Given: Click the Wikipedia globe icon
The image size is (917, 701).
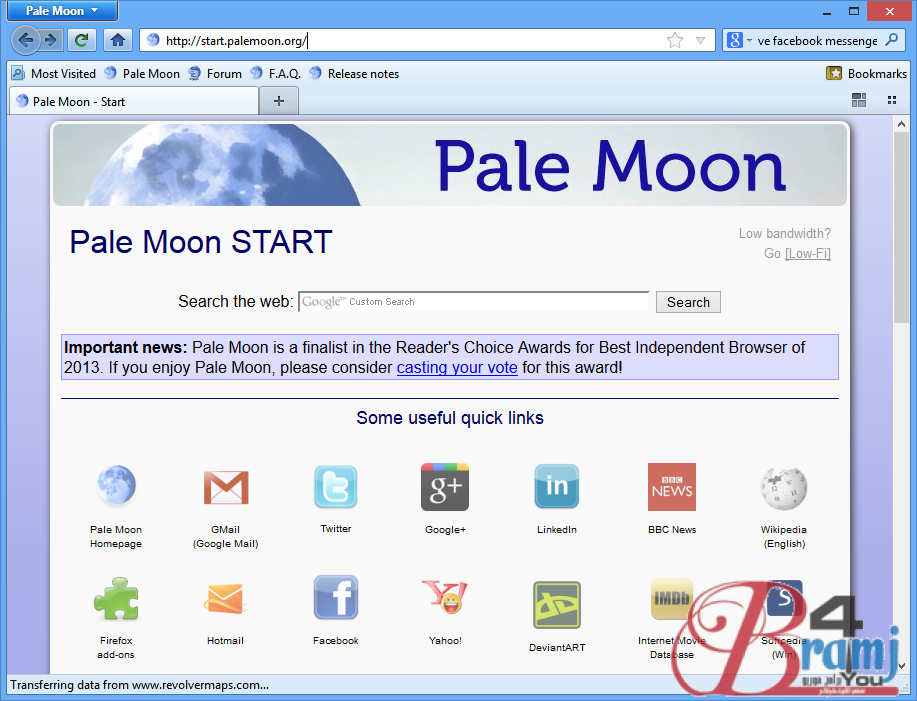Looking at the screenshot, I should (x=783, y=487).
